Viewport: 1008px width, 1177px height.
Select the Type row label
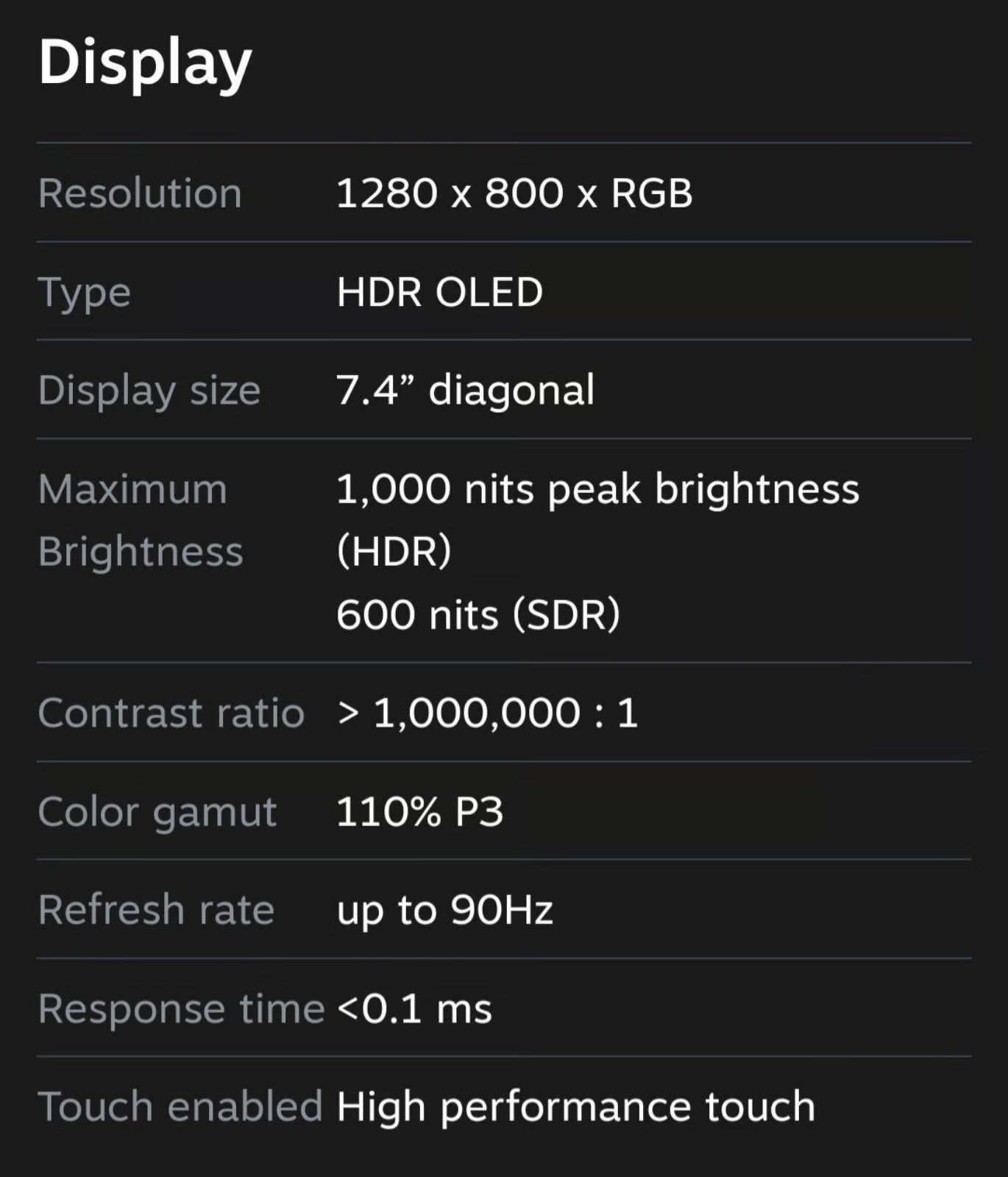pyautogui.click(x=84, y=293)
